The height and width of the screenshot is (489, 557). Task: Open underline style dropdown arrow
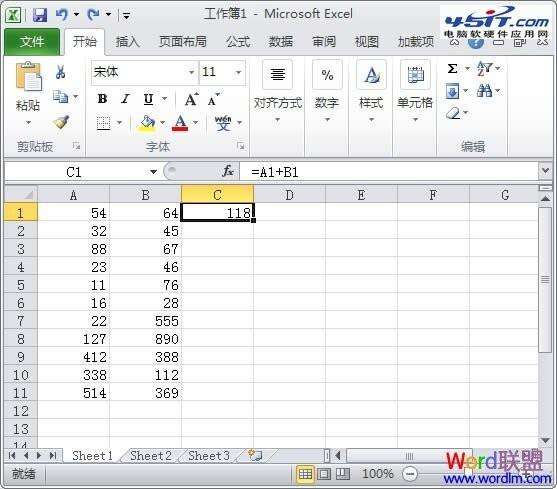[164, 99]
